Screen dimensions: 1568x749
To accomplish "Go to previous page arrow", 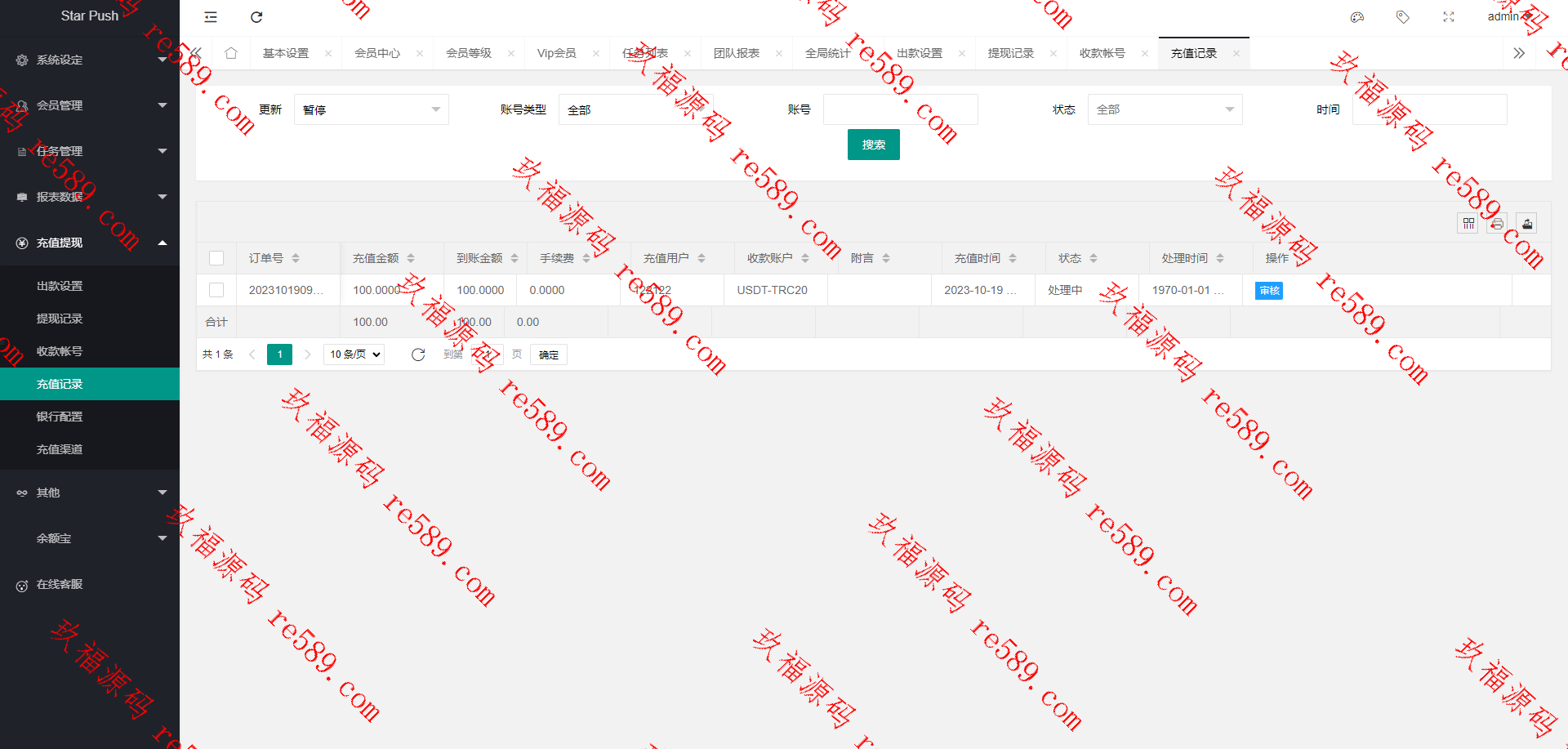I will (x=252, y=354).
